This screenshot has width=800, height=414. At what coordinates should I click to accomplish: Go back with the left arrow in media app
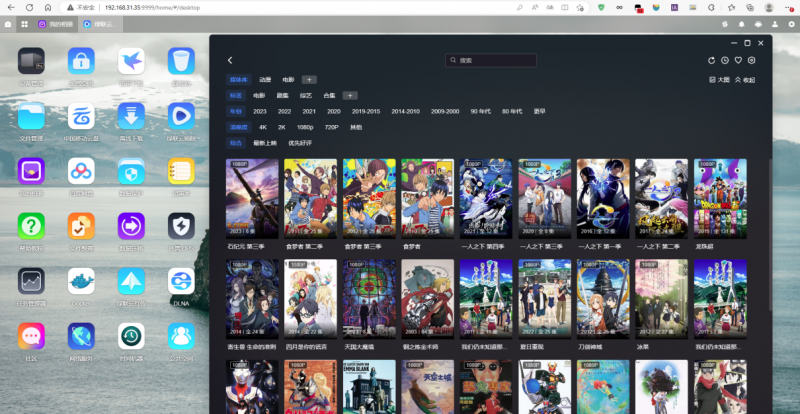(x=230, y=60)
